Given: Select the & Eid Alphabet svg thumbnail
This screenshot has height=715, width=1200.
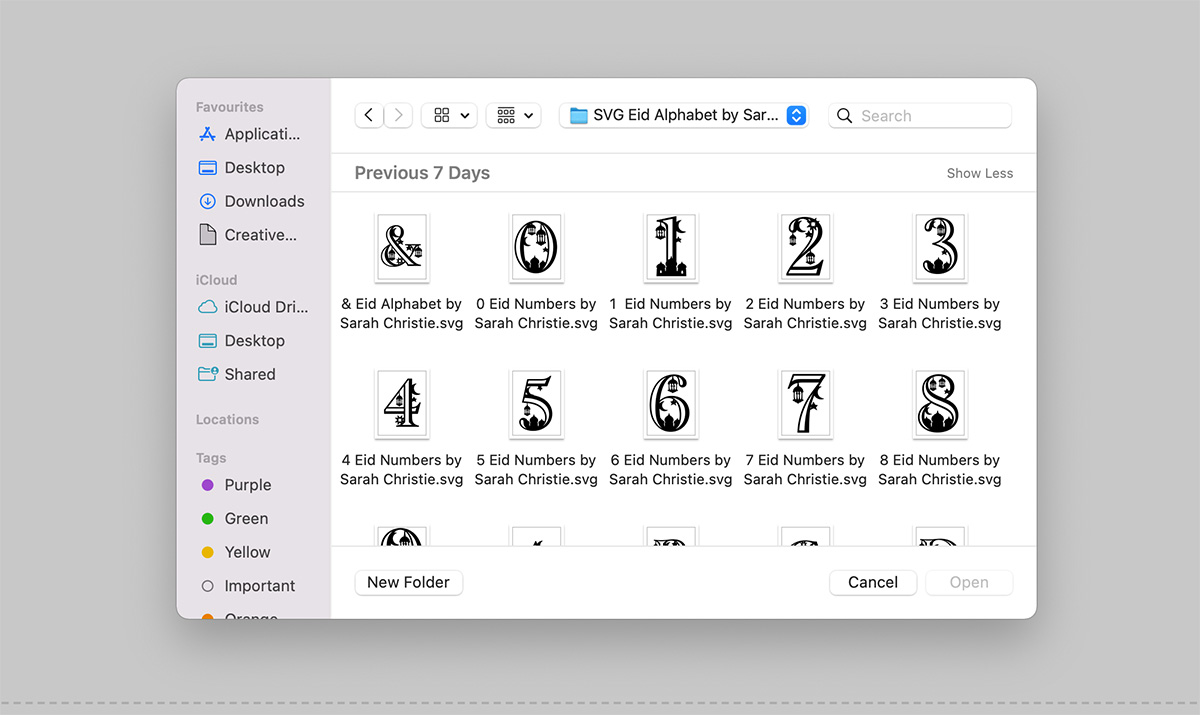Looking at the screenshot, I should pos(401,246).
